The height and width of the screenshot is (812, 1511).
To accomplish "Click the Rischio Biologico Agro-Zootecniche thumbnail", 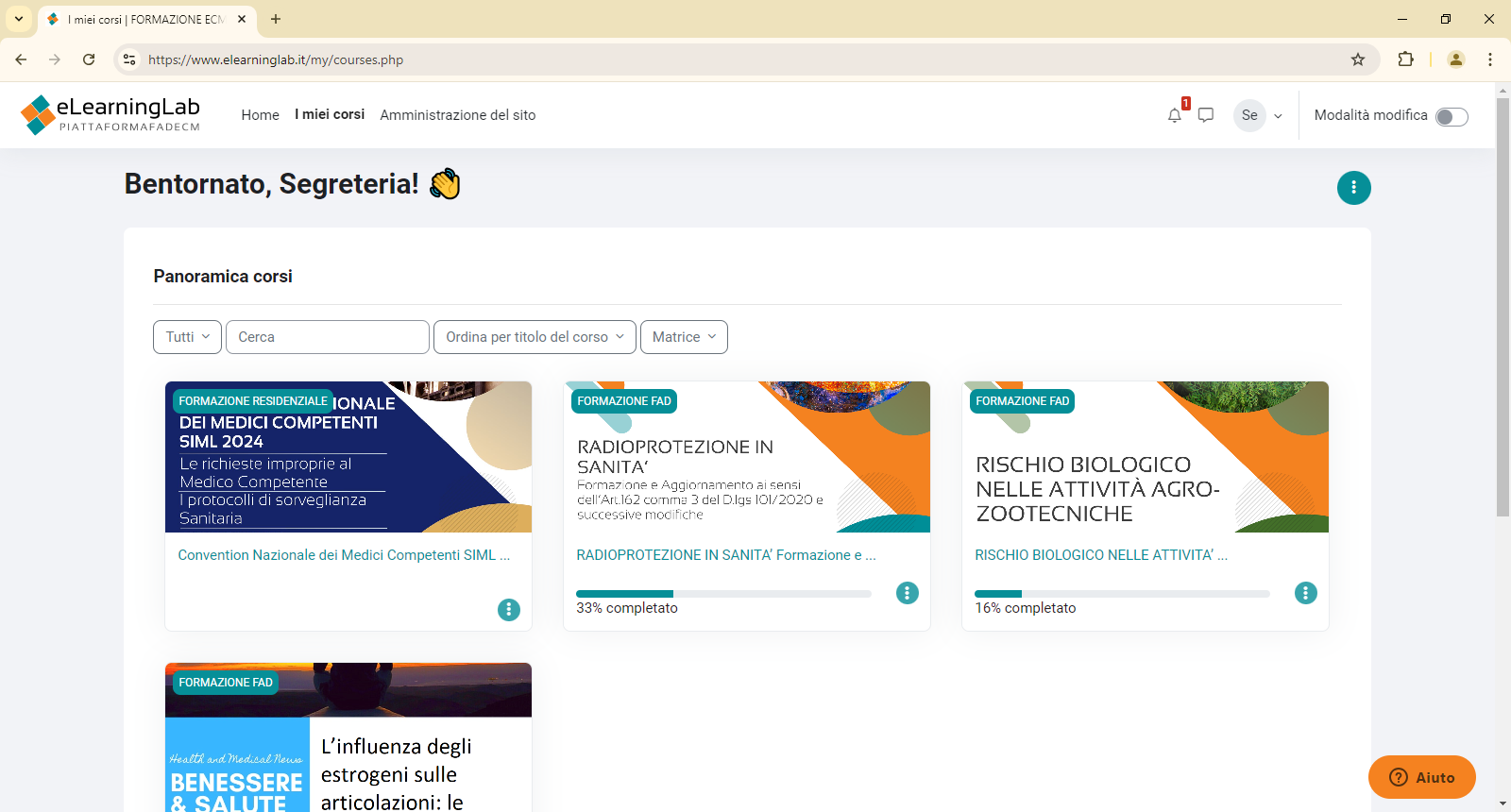I will [x=1146, y=457].
